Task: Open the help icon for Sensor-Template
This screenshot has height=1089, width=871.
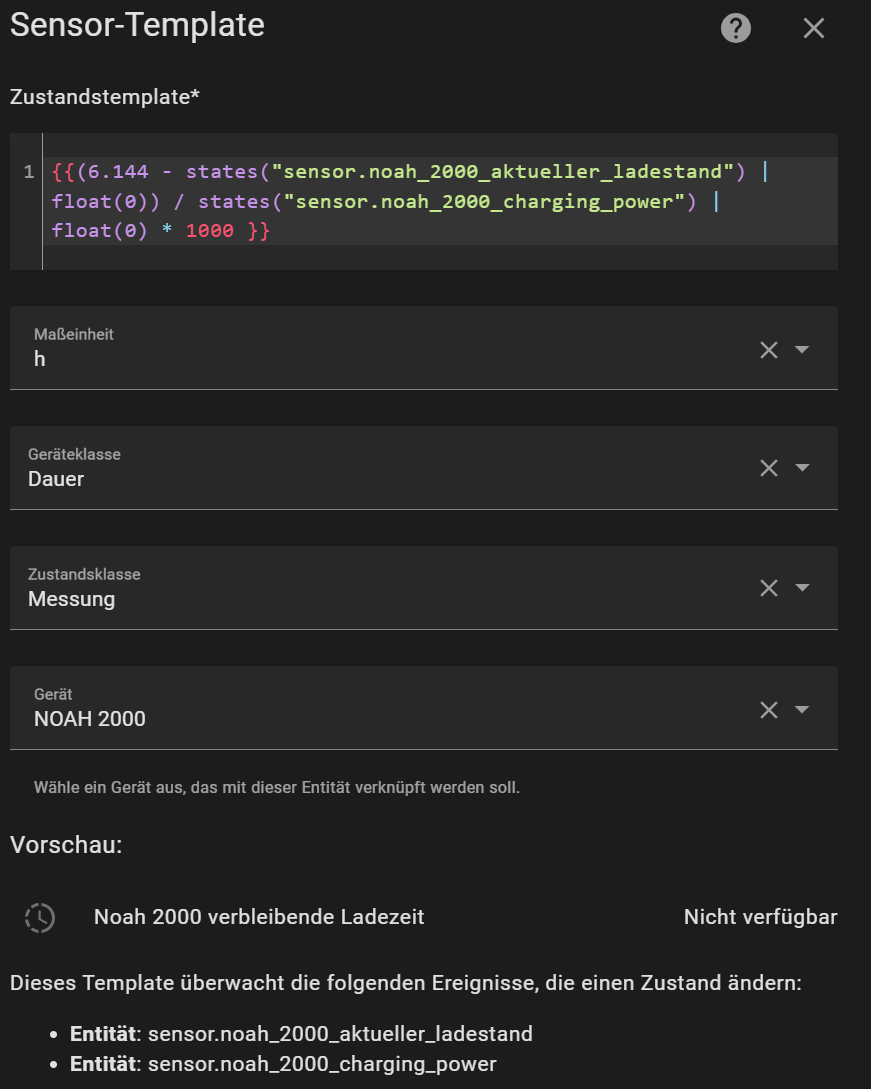Action: [736, 28]
